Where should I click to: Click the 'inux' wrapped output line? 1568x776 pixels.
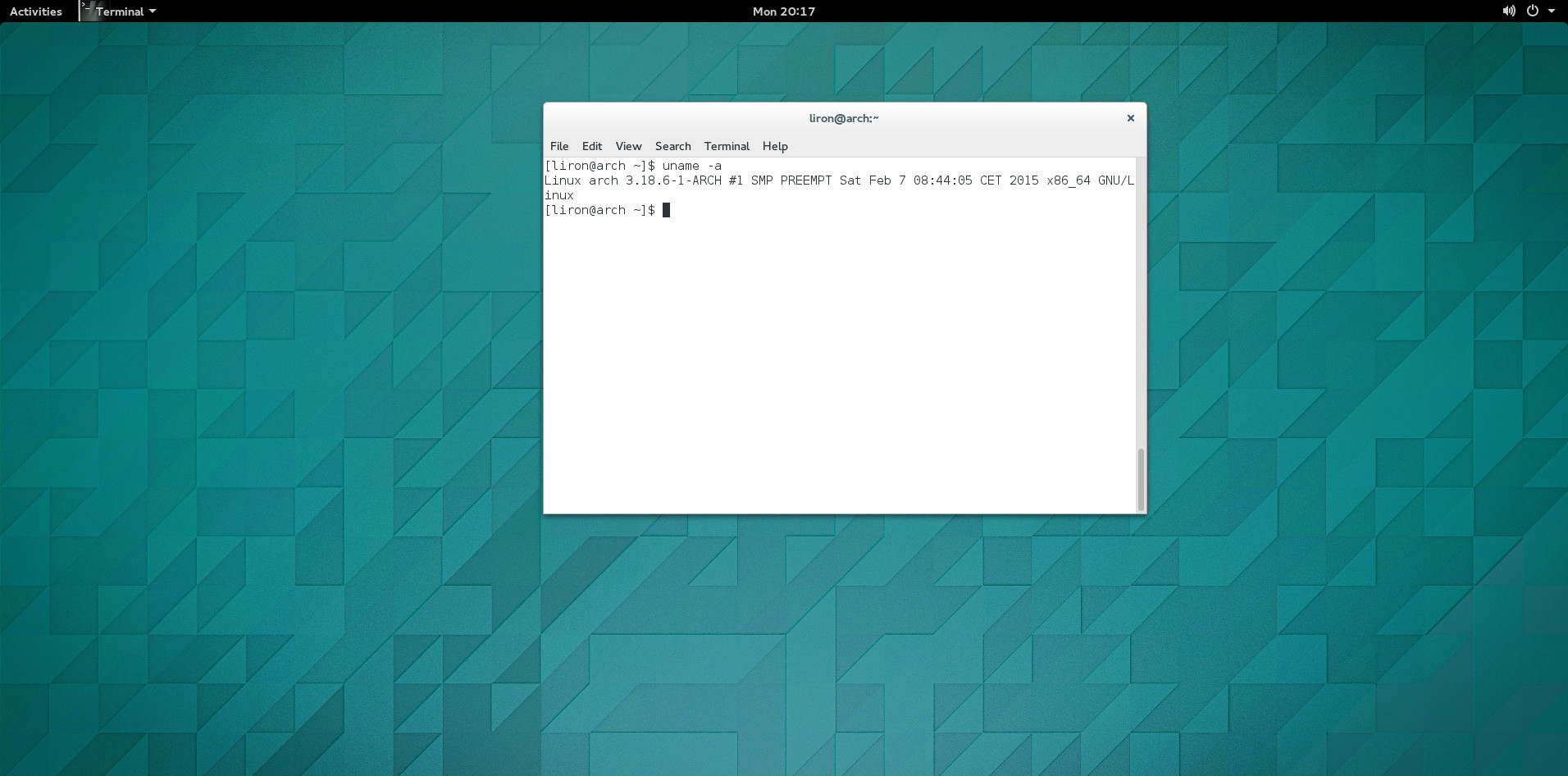(x=559, y=195)
